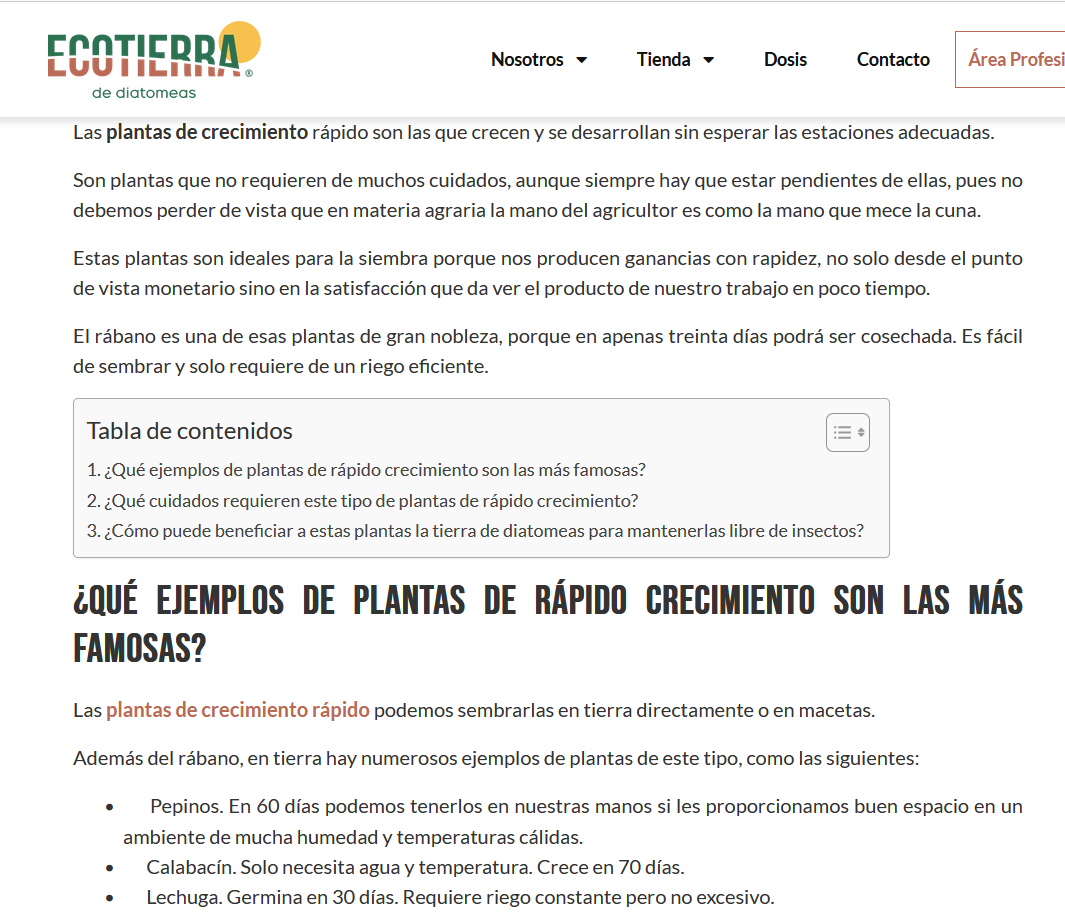
Task: Follow the 'plantas de crecimiento rápido' red link
Action: tap(238, 710)
